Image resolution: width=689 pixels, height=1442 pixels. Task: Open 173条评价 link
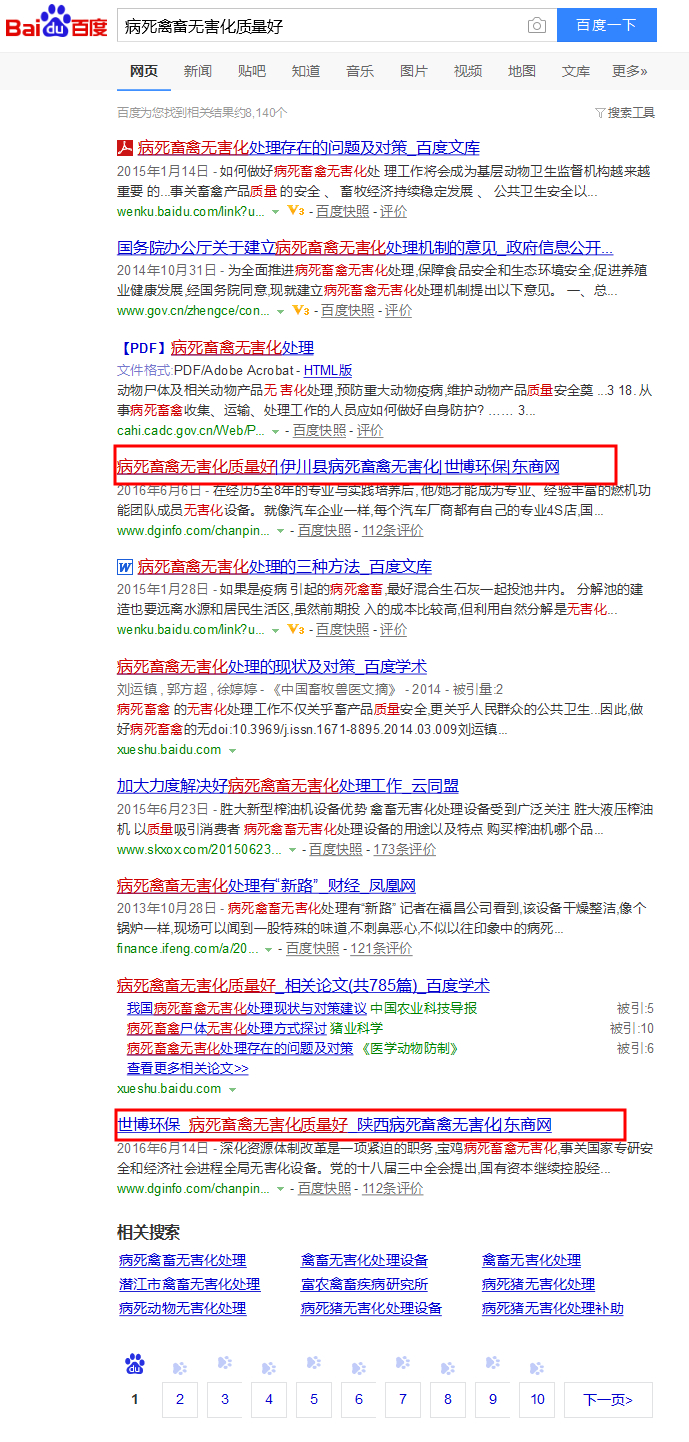tap(405, 849)
